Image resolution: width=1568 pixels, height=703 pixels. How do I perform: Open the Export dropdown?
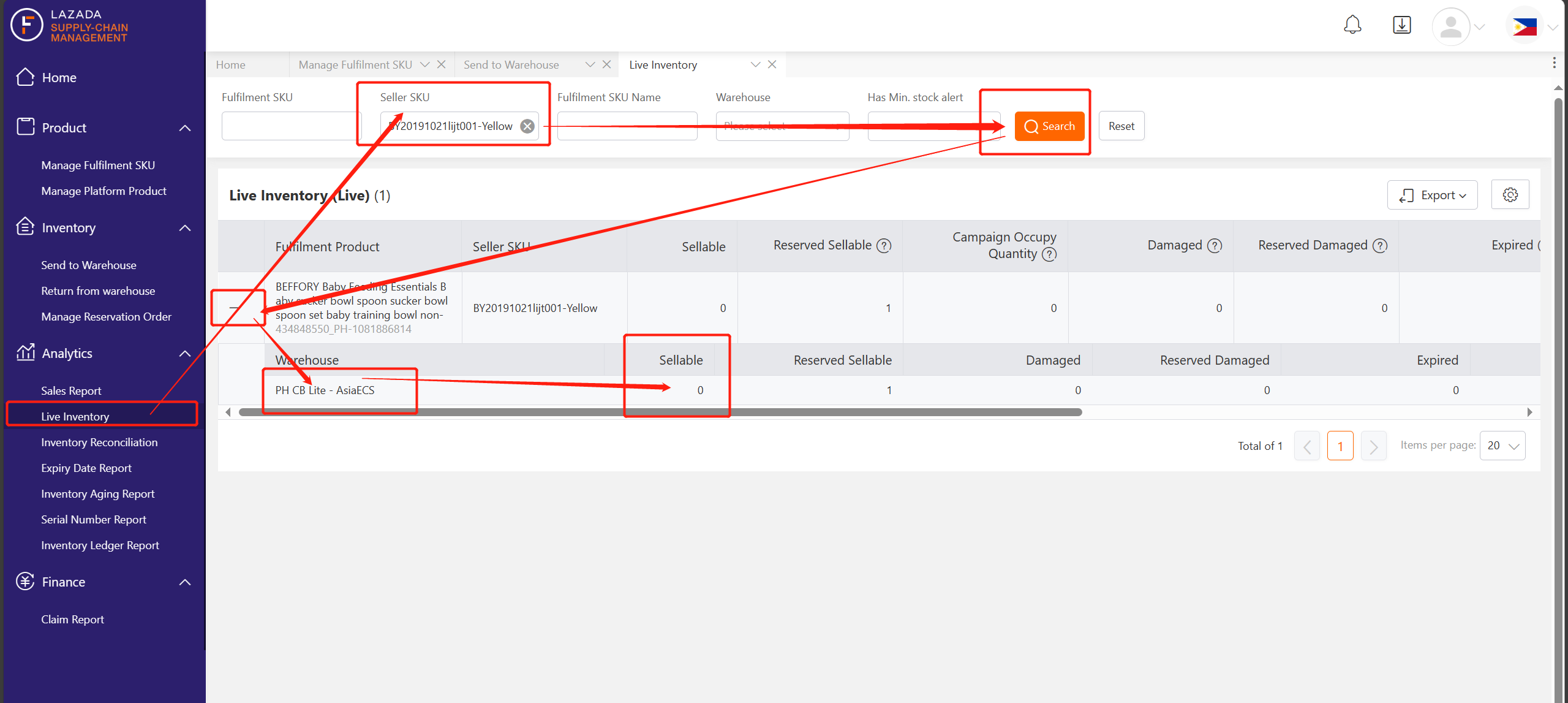[x=1433, y=195]
